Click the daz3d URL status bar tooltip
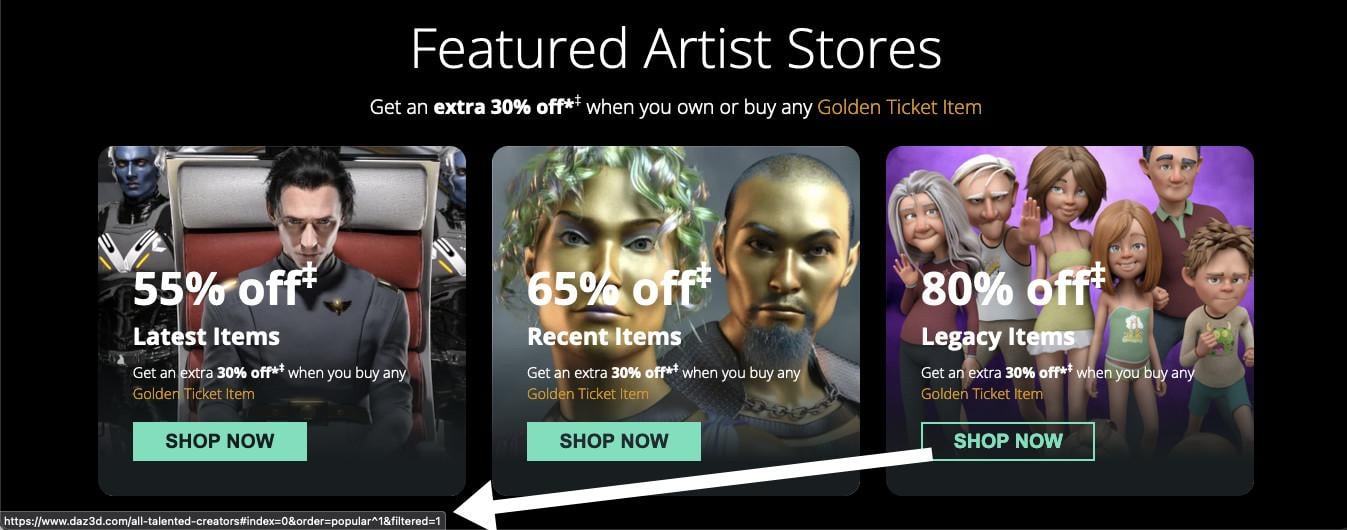The height and width of the screenshot is (530, 1347). (224, 521)
